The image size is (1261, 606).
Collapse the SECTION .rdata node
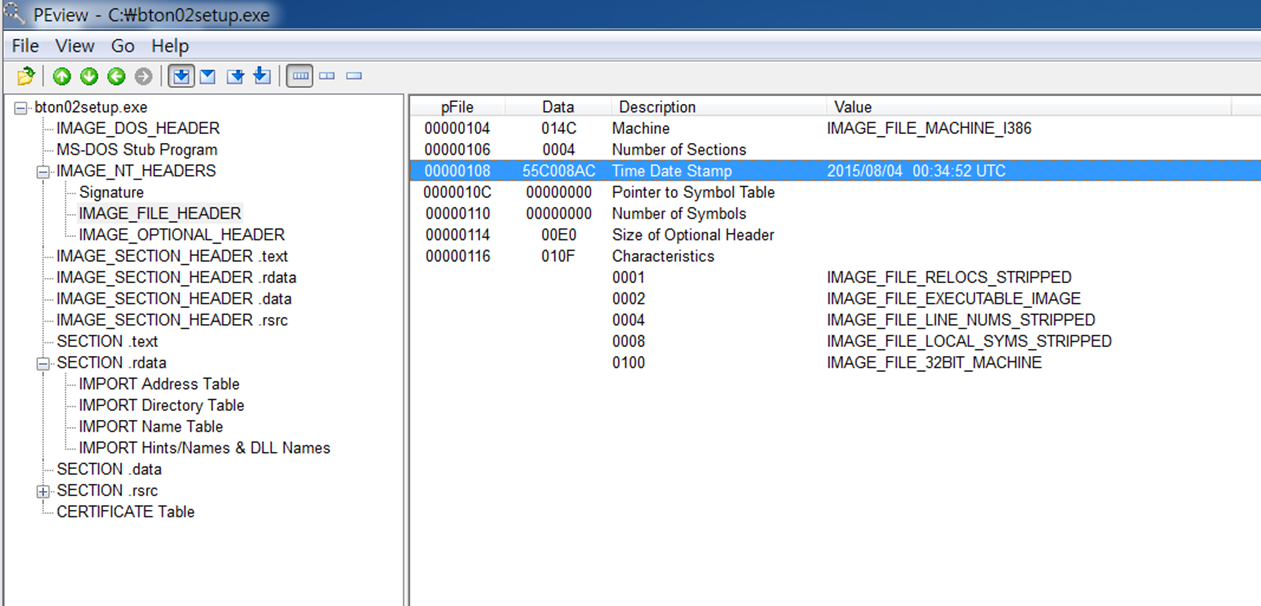43,364
